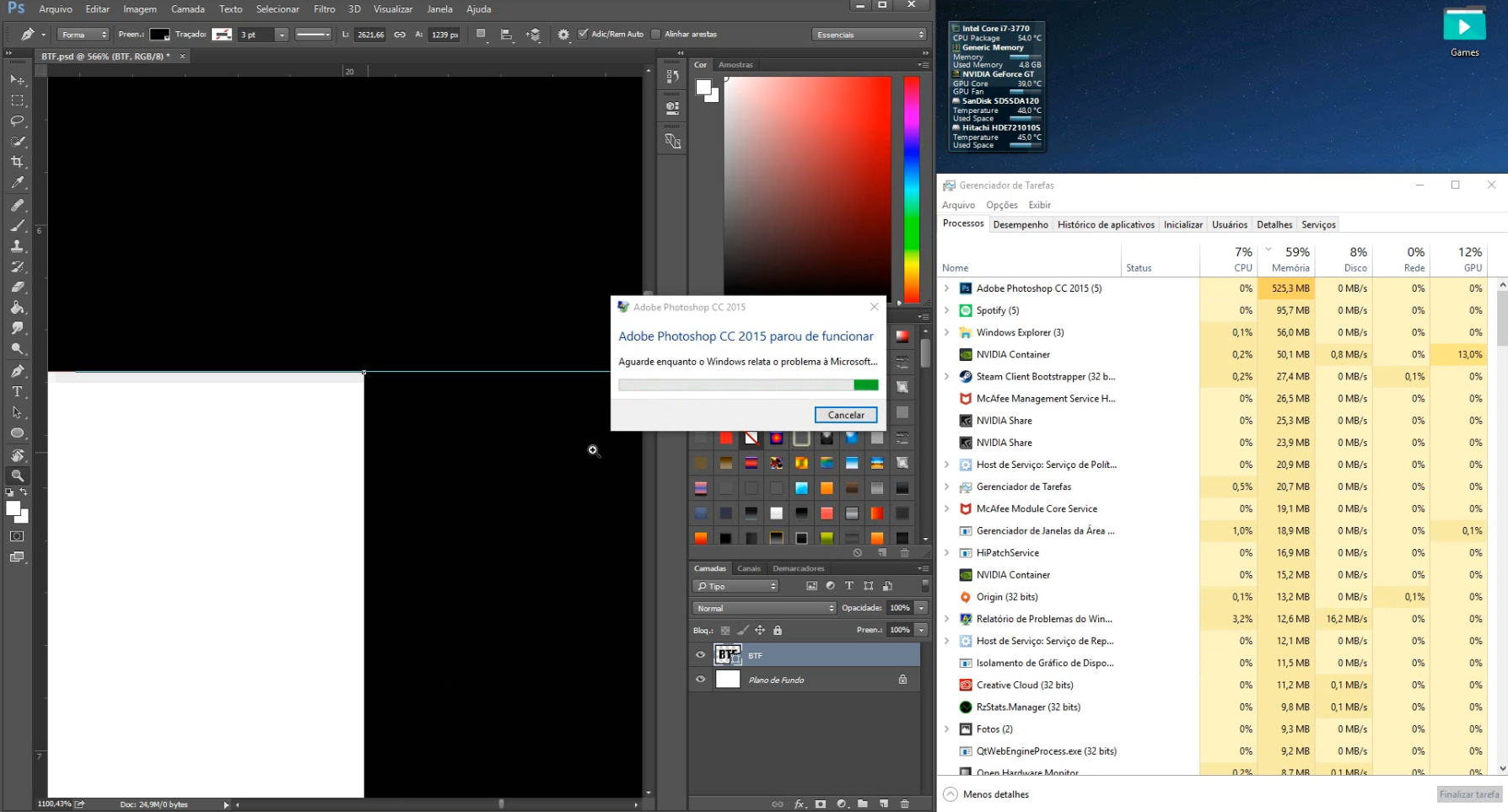Open the Imagem menu
1508x812 pixels.
pyautogui.click(x=140, y=9)
